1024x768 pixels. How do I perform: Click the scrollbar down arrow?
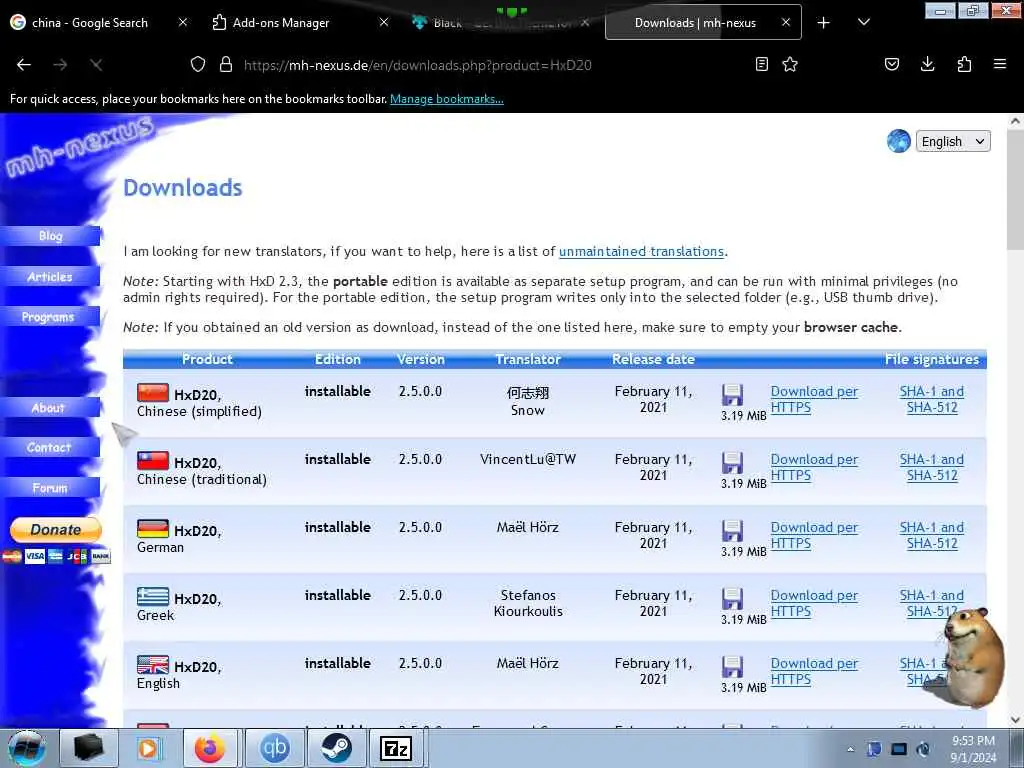pos(1015,720)
